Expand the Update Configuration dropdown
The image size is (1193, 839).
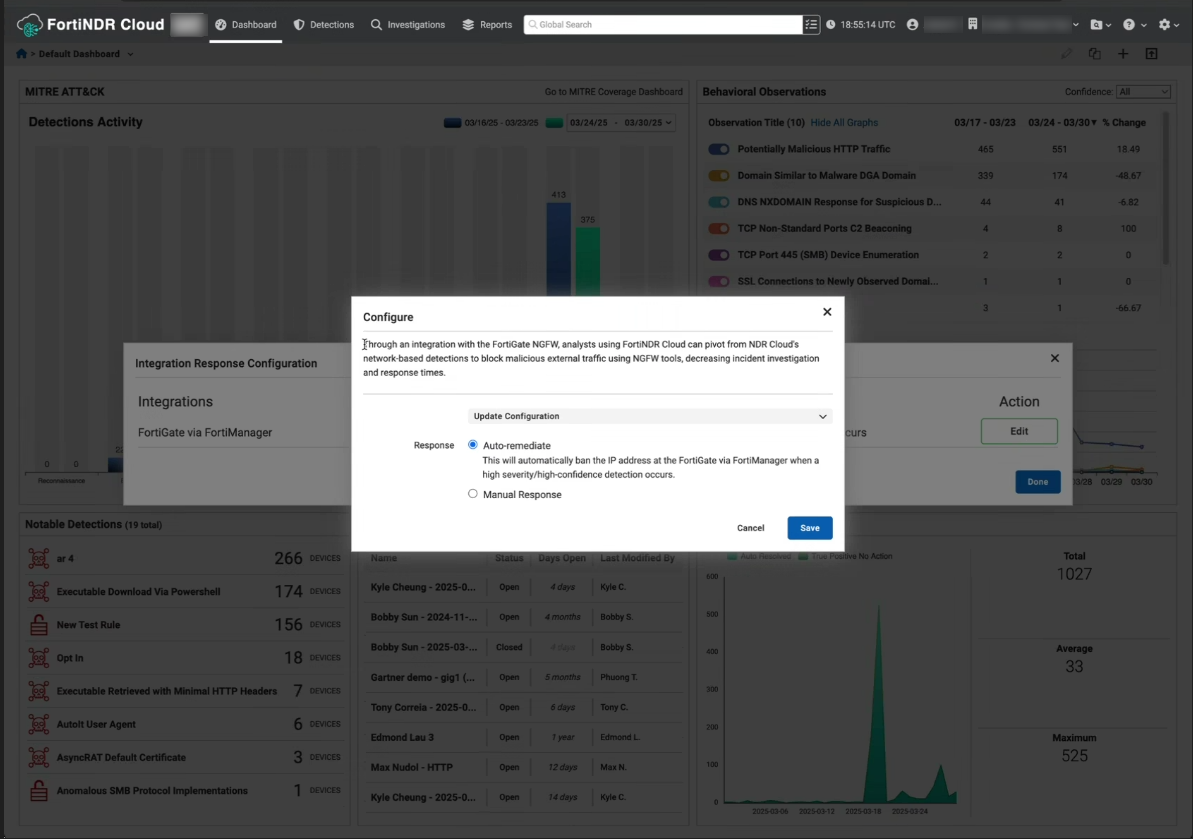650,416
